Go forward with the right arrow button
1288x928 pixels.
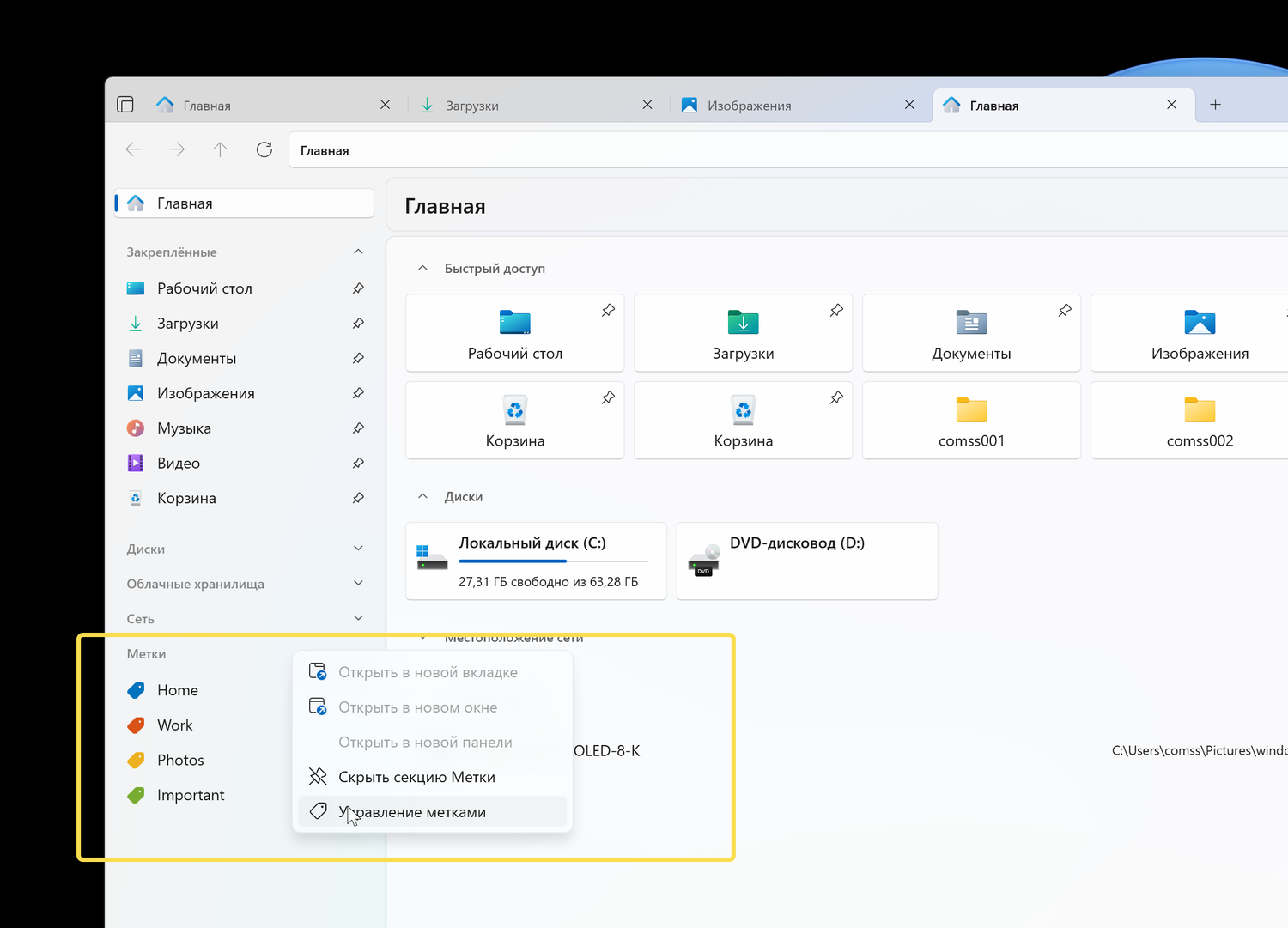[x=177, y=149]
